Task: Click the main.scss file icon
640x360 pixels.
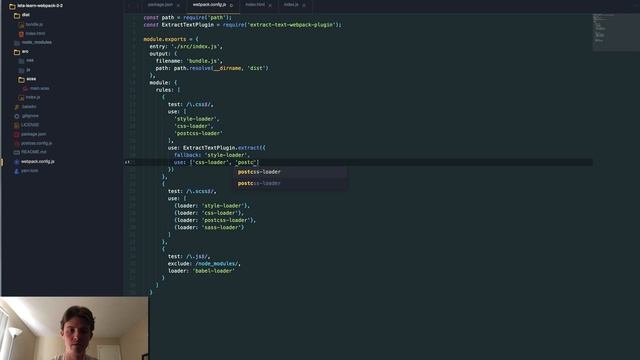Action: click(25, 89)
